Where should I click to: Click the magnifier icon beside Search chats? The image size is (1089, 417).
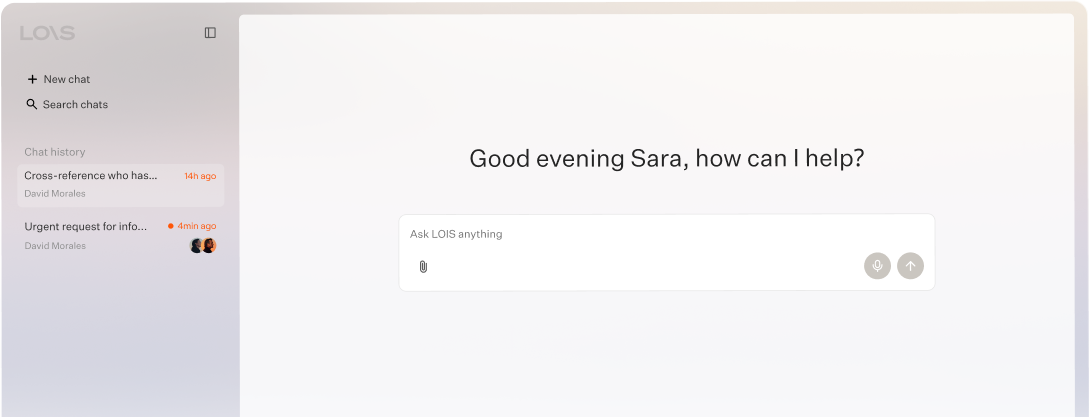(32, 104)
